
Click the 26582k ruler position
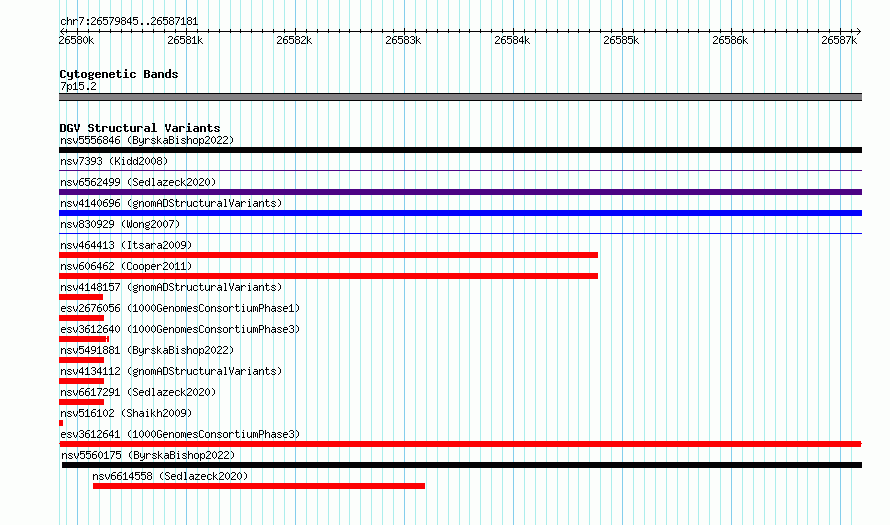295,40
